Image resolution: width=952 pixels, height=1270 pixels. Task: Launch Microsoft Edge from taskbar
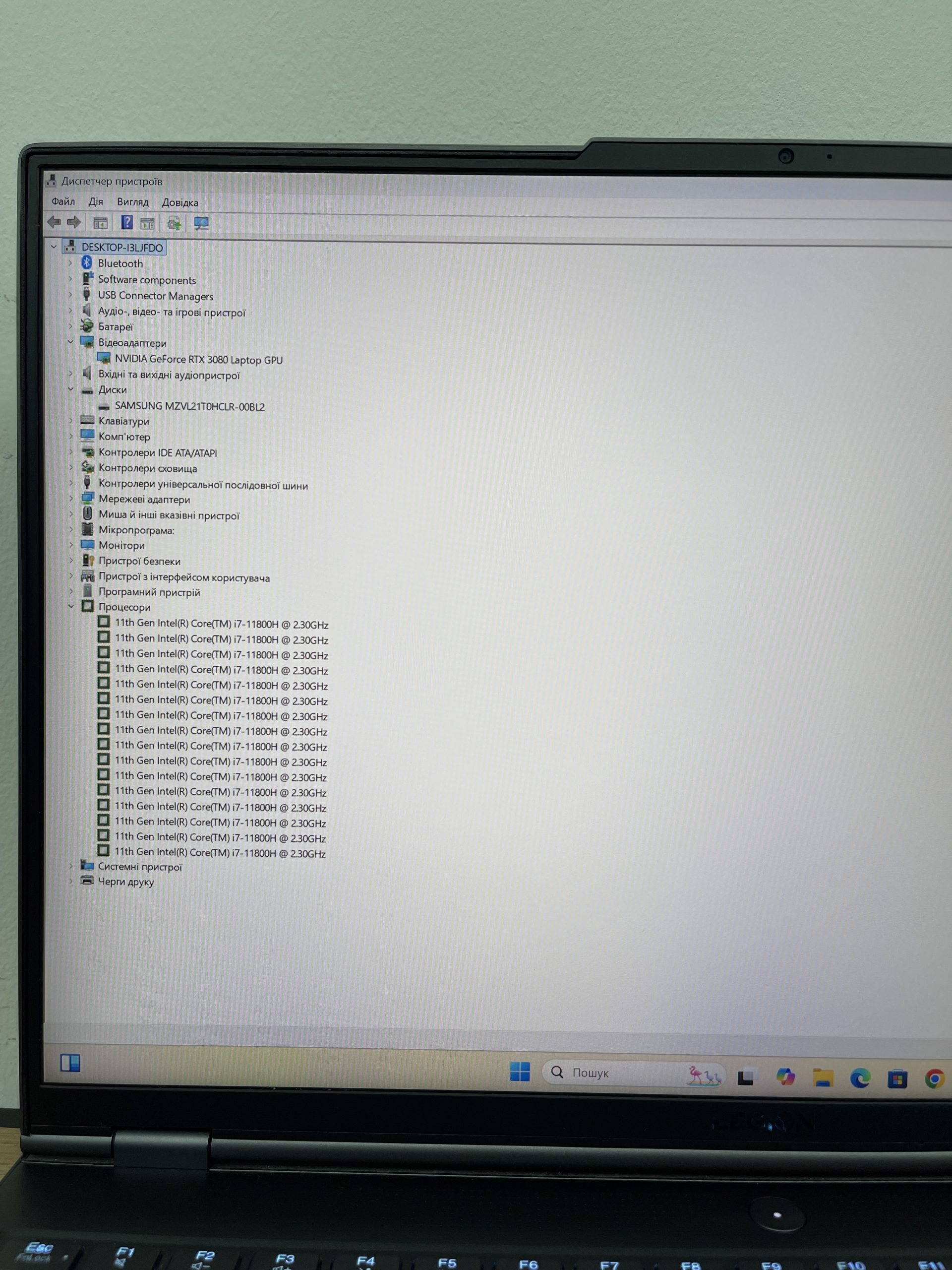pyautogui.click(x=860, y=1078)
